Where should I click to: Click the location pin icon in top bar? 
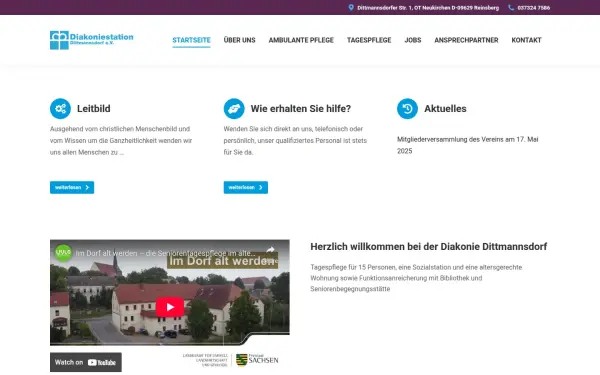[351, 8]
